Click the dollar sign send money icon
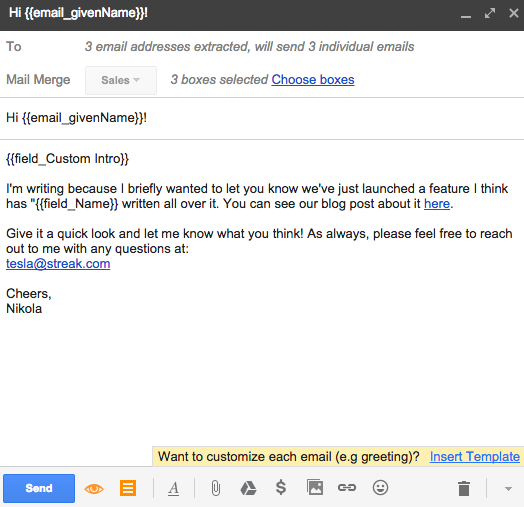The height and width of the screenshot is (507, 524). (x=281, y=487)
